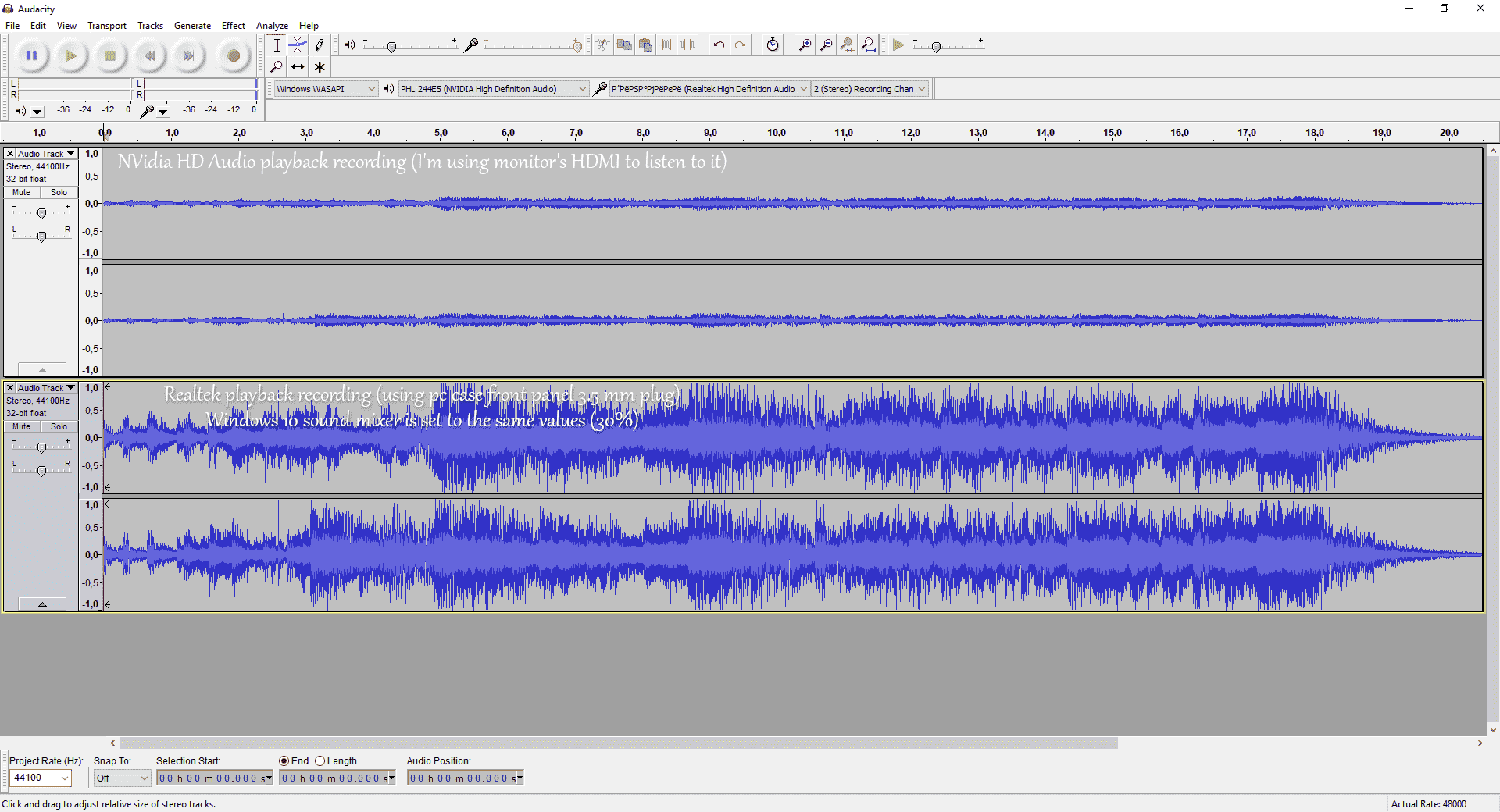Image resolution: width=1500 pixels, height=812 pixels.
Task: Open the File menu
Action: point(12,26)
